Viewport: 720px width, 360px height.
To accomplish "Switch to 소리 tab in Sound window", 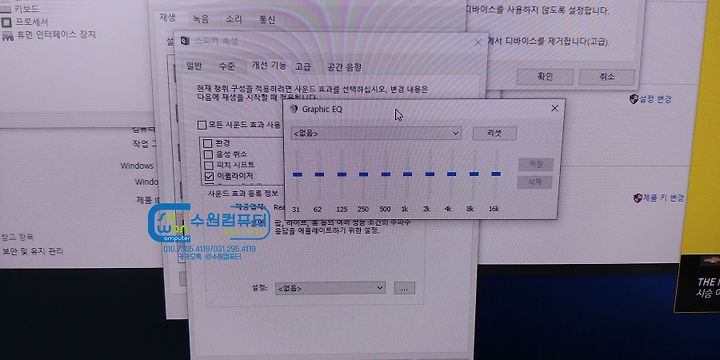I will (x=234, y=19).
